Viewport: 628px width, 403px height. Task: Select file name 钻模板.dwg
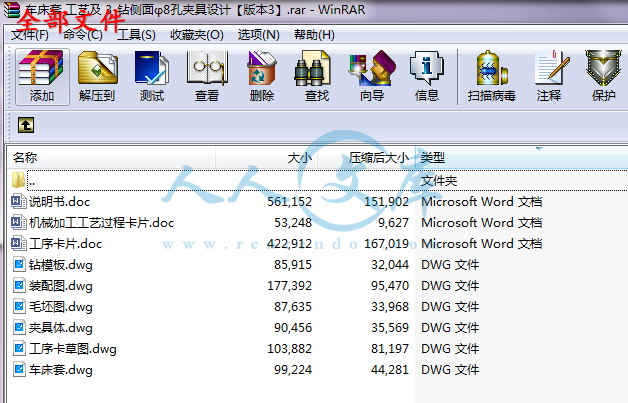coord(60,265)
